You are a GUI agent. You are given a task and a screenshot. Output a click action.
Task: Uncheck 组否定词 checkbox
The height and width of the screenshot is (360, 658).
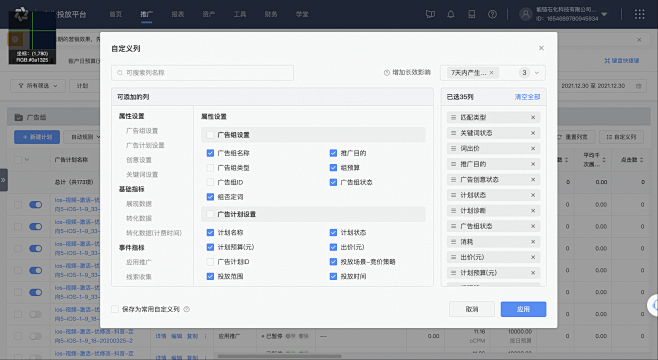click(210, 197)
